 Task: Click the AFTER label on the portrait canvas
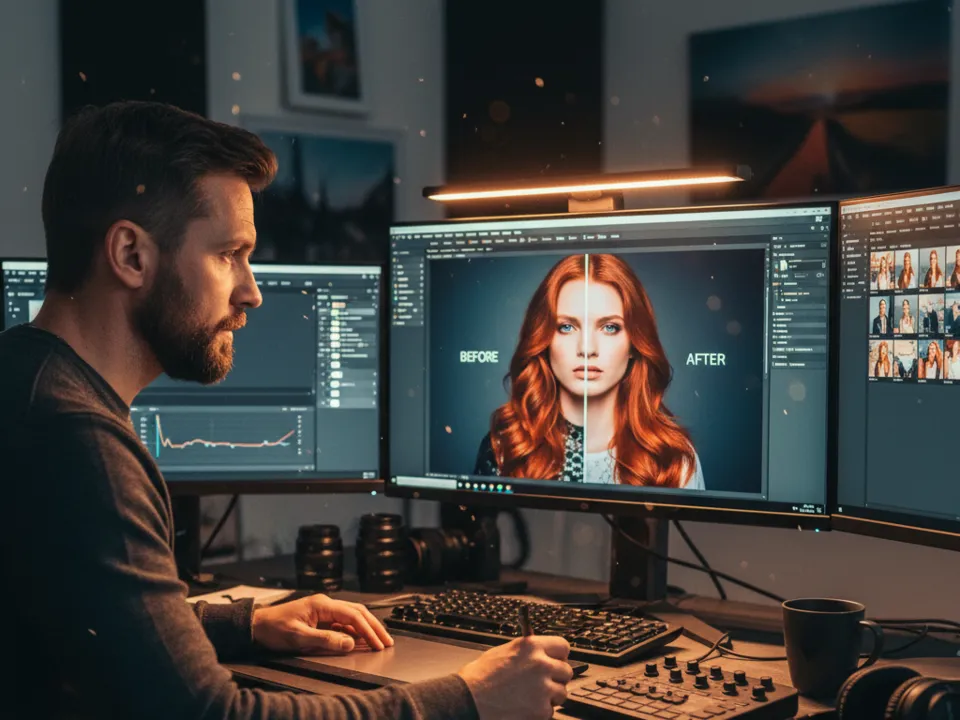[705, 359]
